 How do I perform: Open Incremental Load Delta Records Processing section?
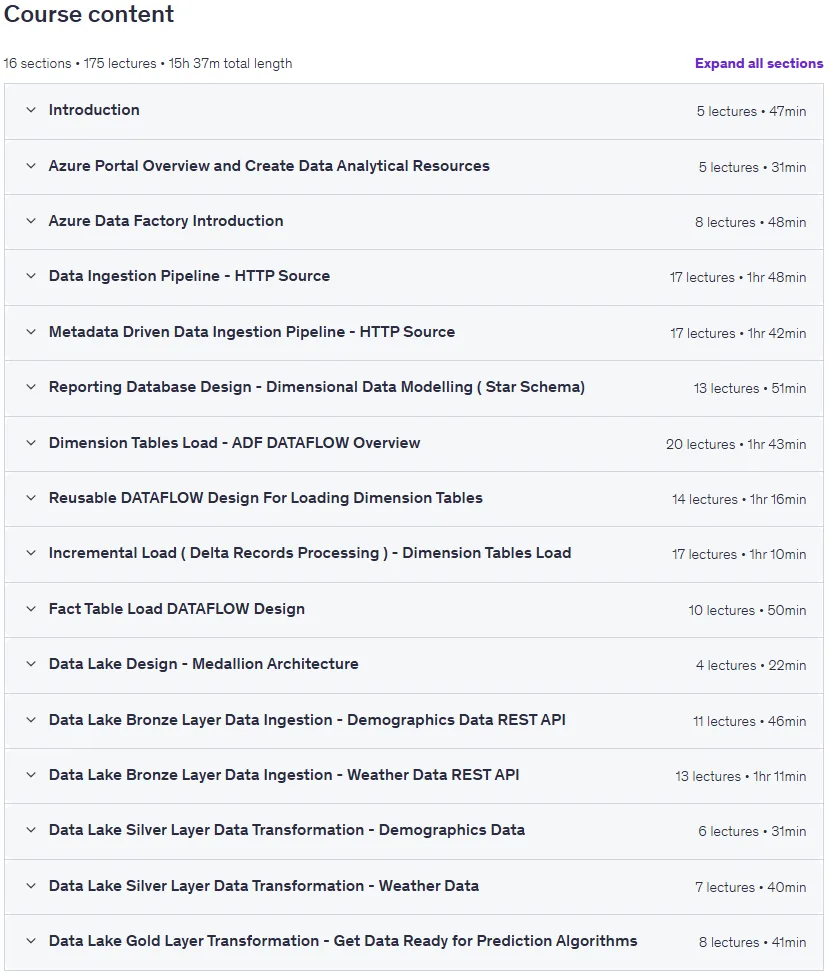coord(414,554)
